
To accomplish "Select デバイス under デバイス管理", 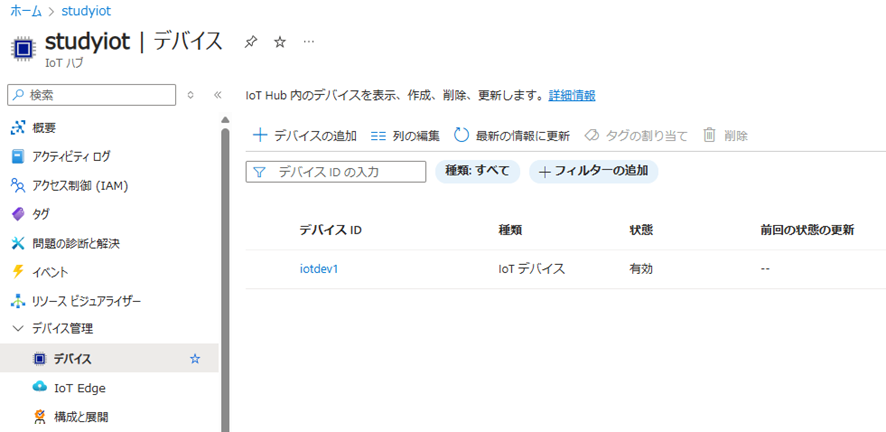I will 109,359.
